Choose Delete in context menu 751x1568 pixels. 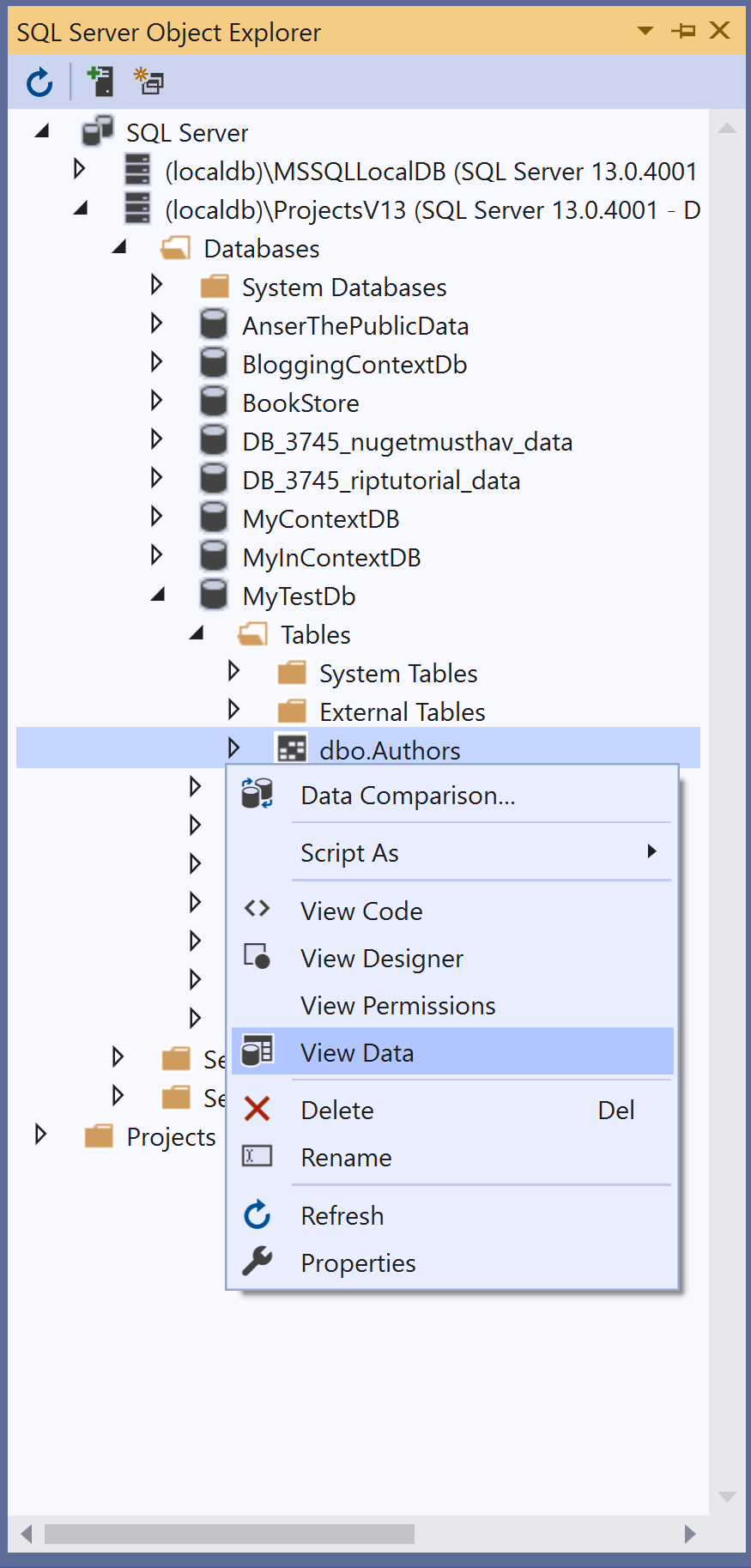[x=452, y=1110]
